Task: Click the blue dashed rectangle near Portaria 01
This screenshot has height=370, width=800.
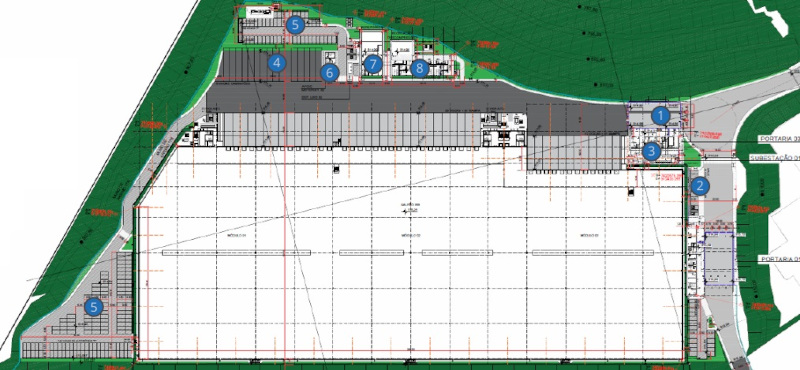Action: pos(719,258)
